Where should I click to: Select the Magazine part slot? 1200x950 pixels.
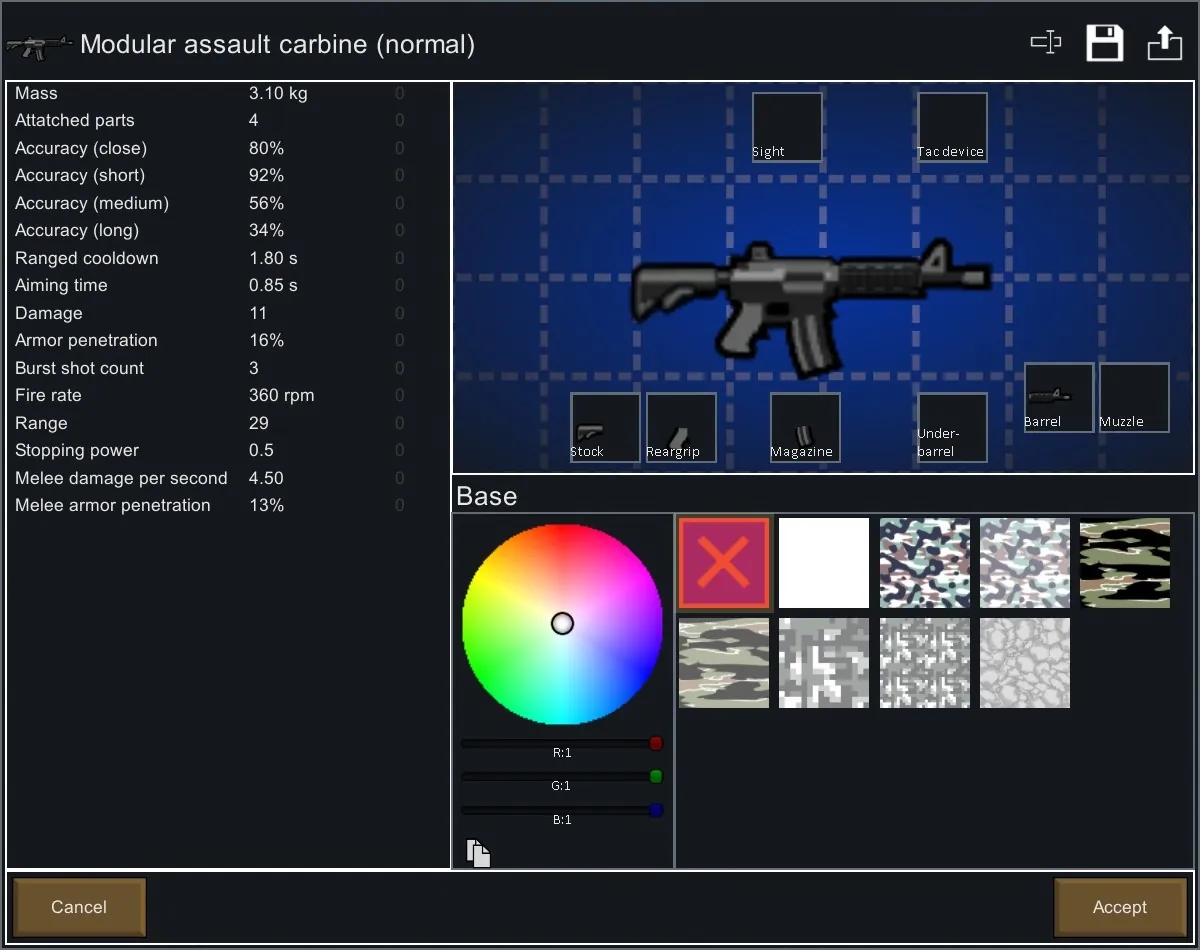[804, 427]
